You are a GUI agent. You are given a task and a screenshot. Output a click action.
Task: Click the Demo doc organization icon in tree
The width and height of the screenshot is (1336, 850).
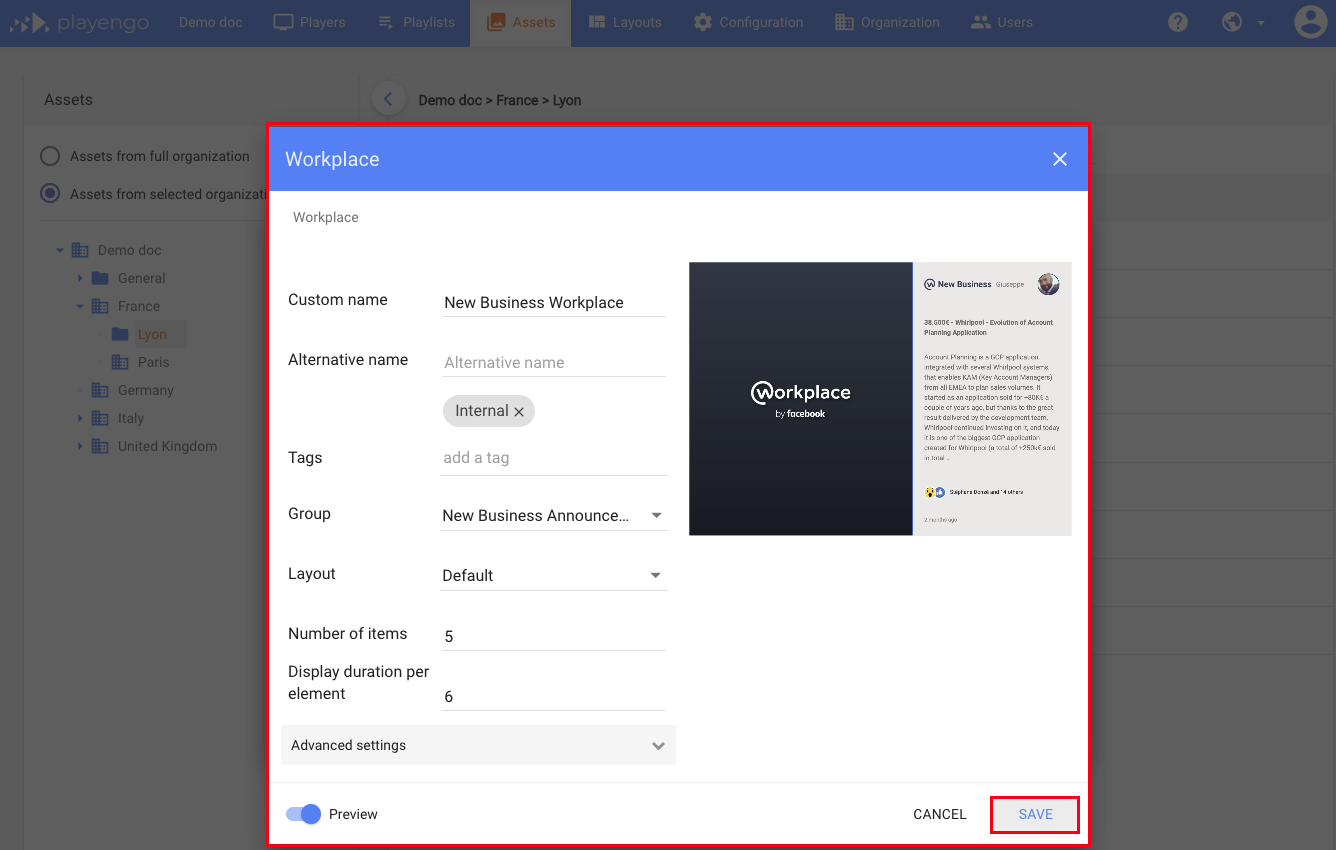click(80, 250)
